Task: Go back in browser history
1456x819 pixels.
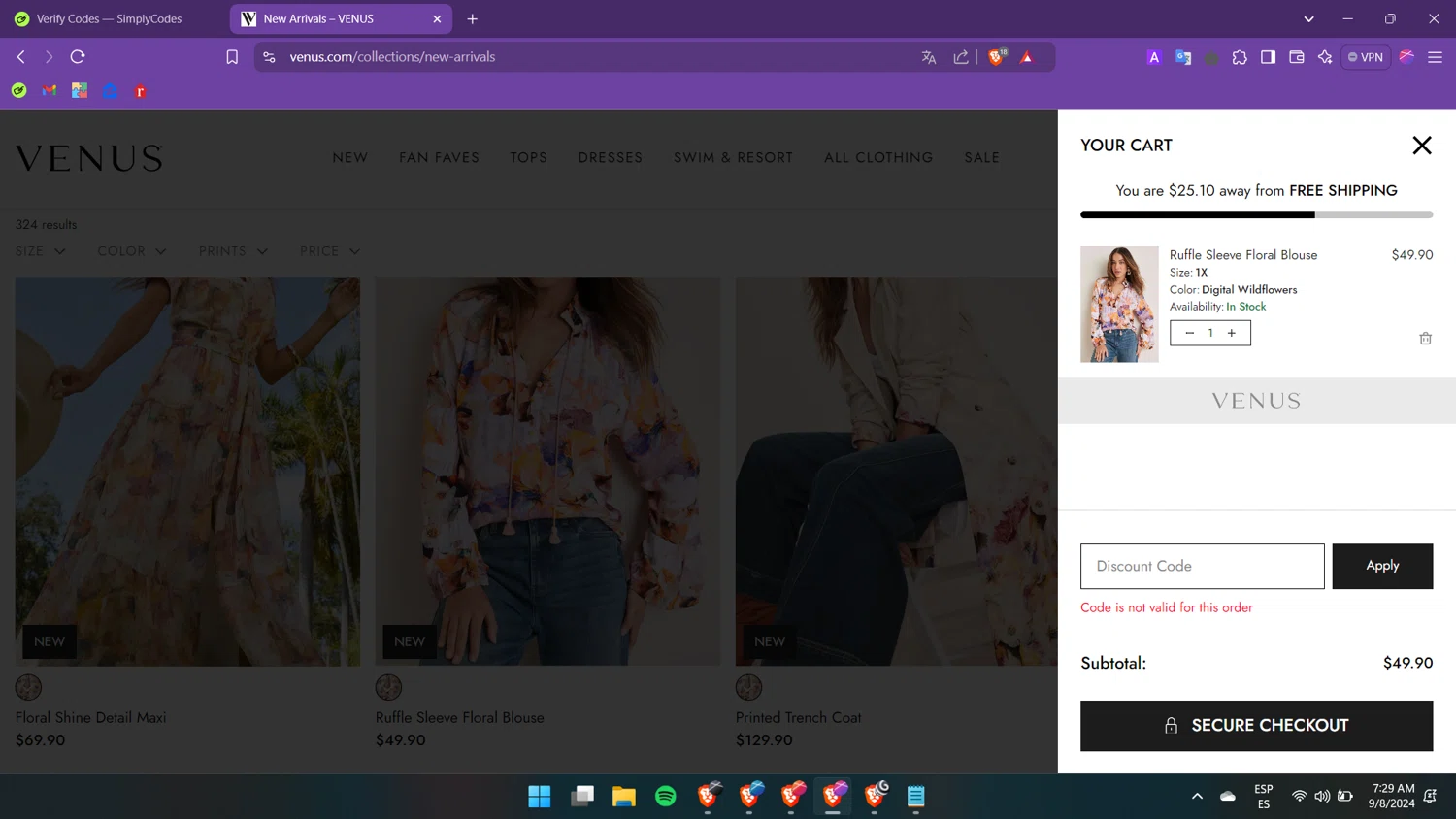Action: [x=20, y=57]
